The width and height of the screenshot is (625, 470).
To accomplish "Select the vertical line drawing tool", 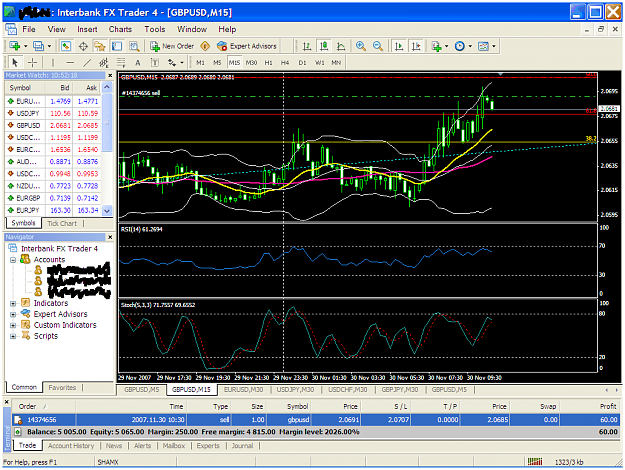I will pos(53,63).
